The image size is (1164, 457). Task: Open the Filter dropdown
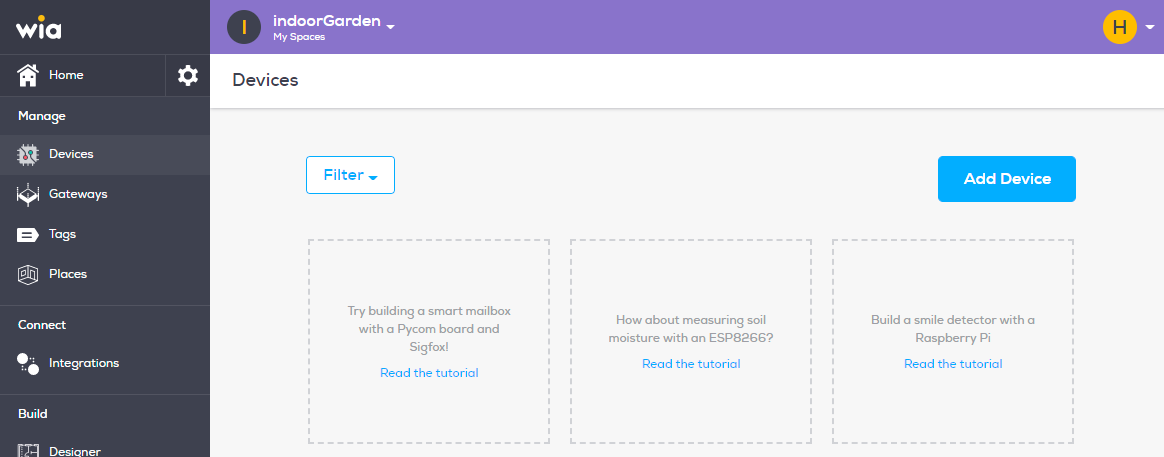(350, 175)
